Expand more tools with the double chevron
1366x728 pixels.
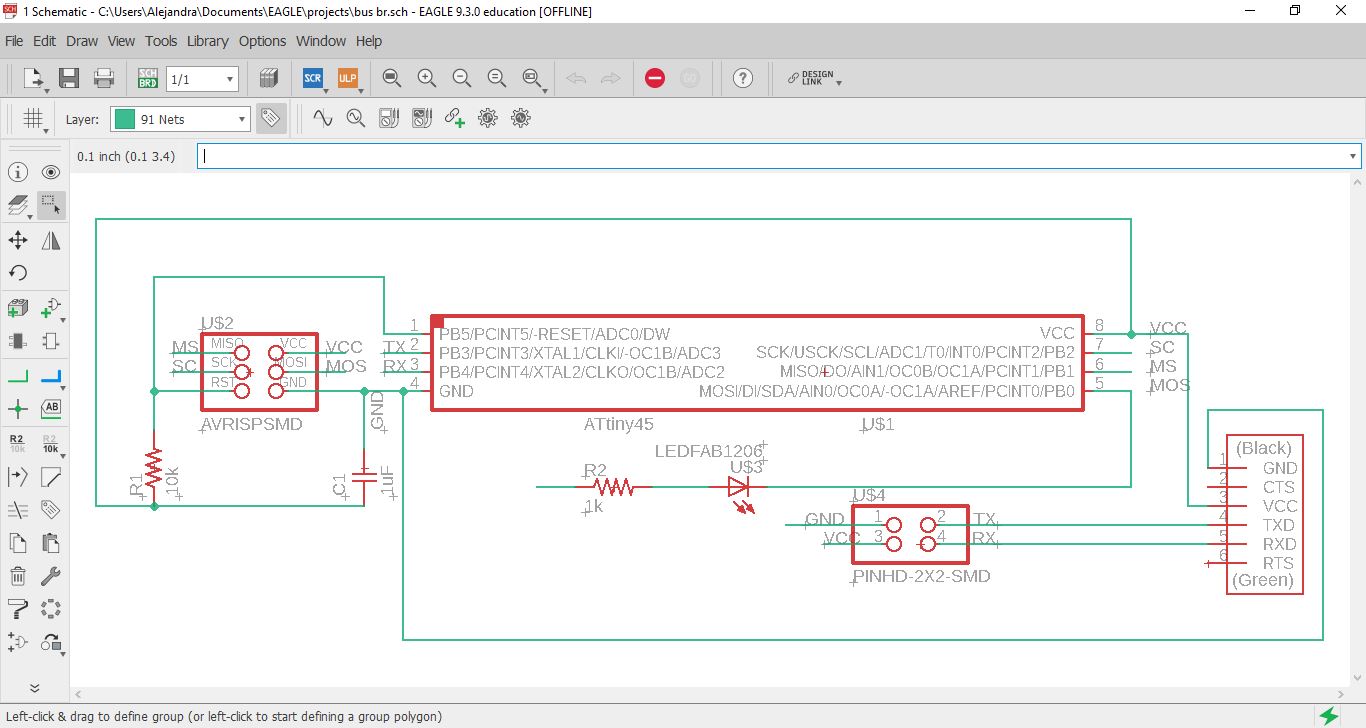[x=34, y=688]
